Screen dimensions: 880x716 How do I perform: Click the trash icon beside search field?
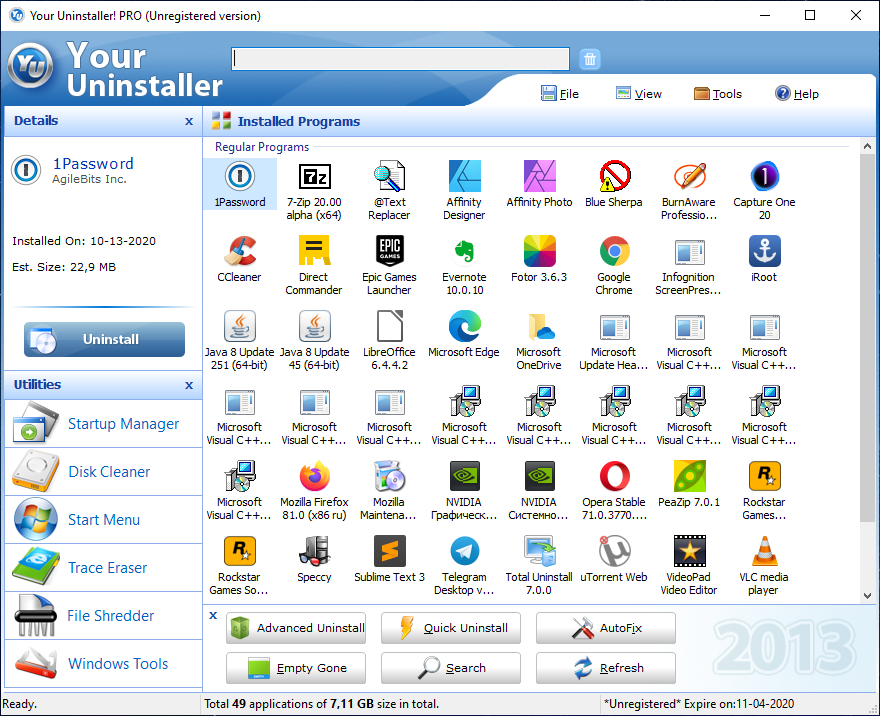[x=590, y=59]
